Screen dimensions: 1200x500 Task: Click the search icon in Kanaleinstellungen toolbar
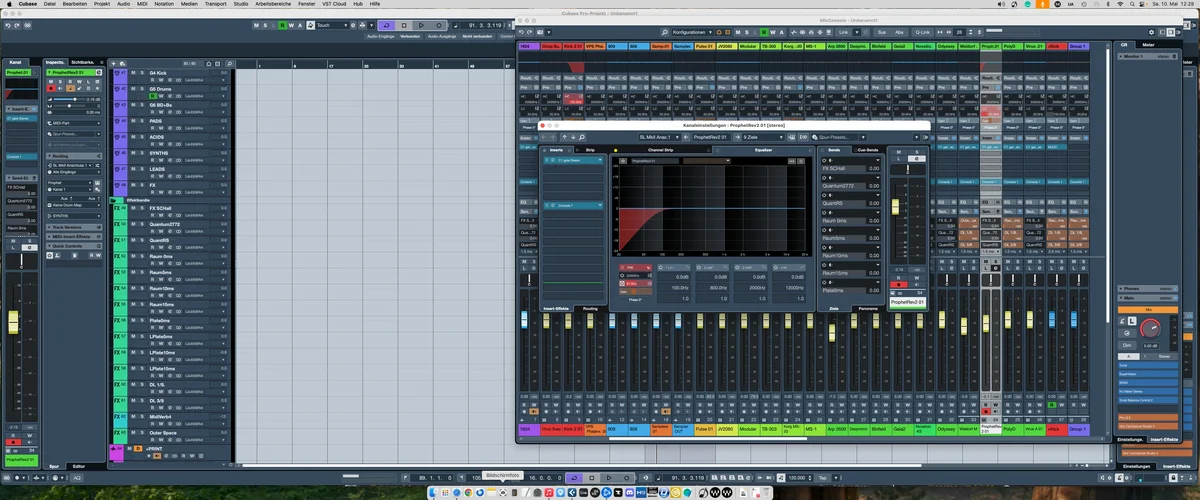click(582, 137)
